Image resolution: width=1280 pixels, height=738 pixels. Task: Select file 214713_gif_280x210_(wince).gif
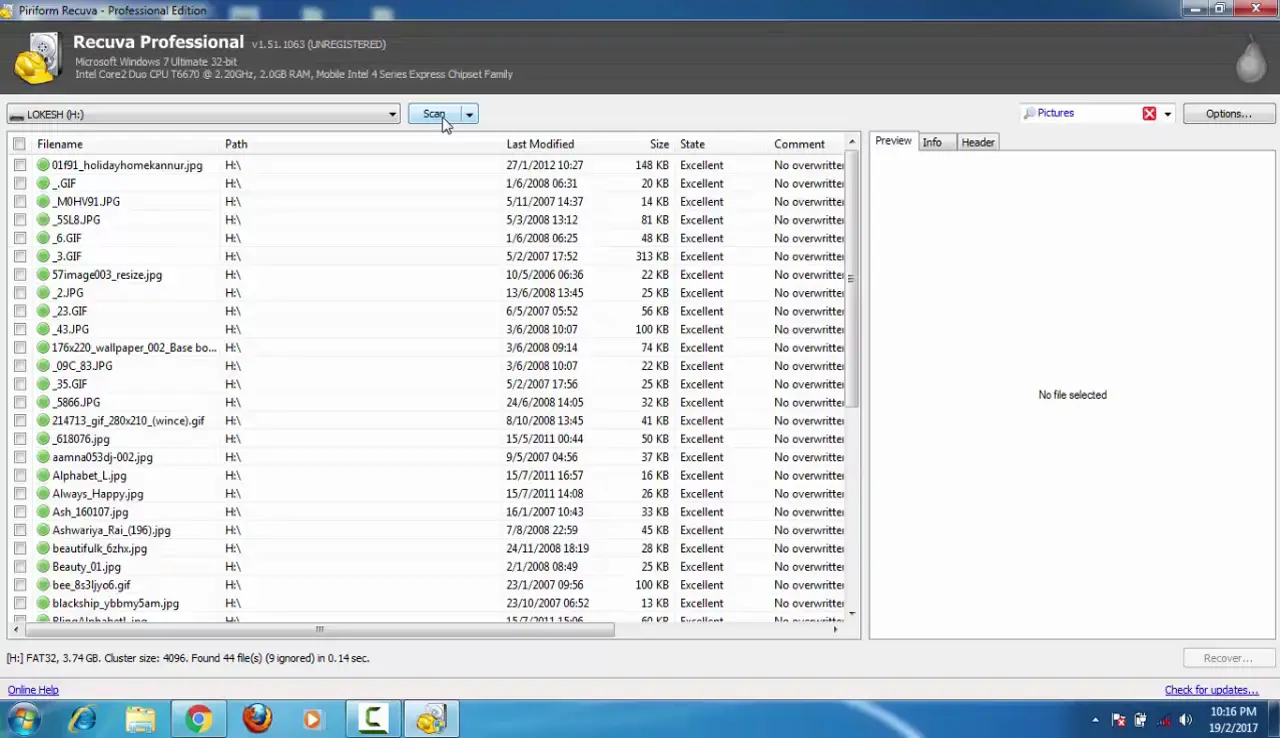point(128,421)
